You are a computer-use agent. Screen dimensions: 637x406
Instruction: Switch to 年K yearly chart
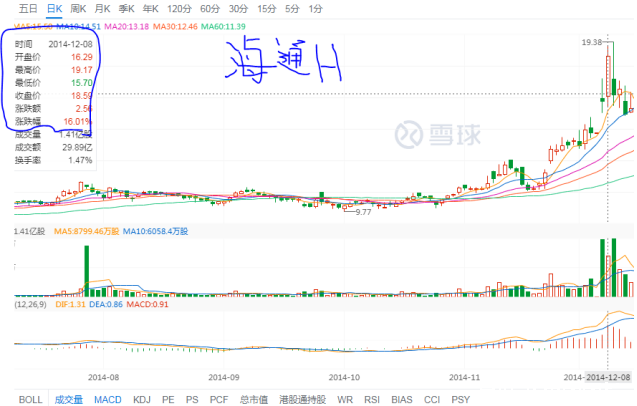151,9
